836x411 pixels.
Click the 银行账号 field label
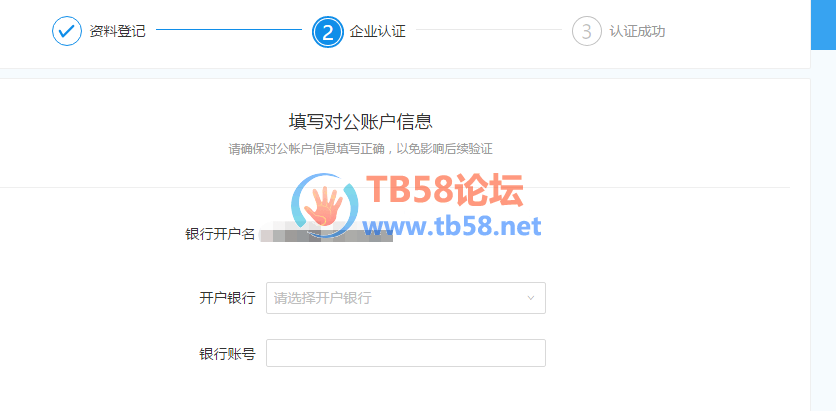pyautogui.click(x=227, y=354)
